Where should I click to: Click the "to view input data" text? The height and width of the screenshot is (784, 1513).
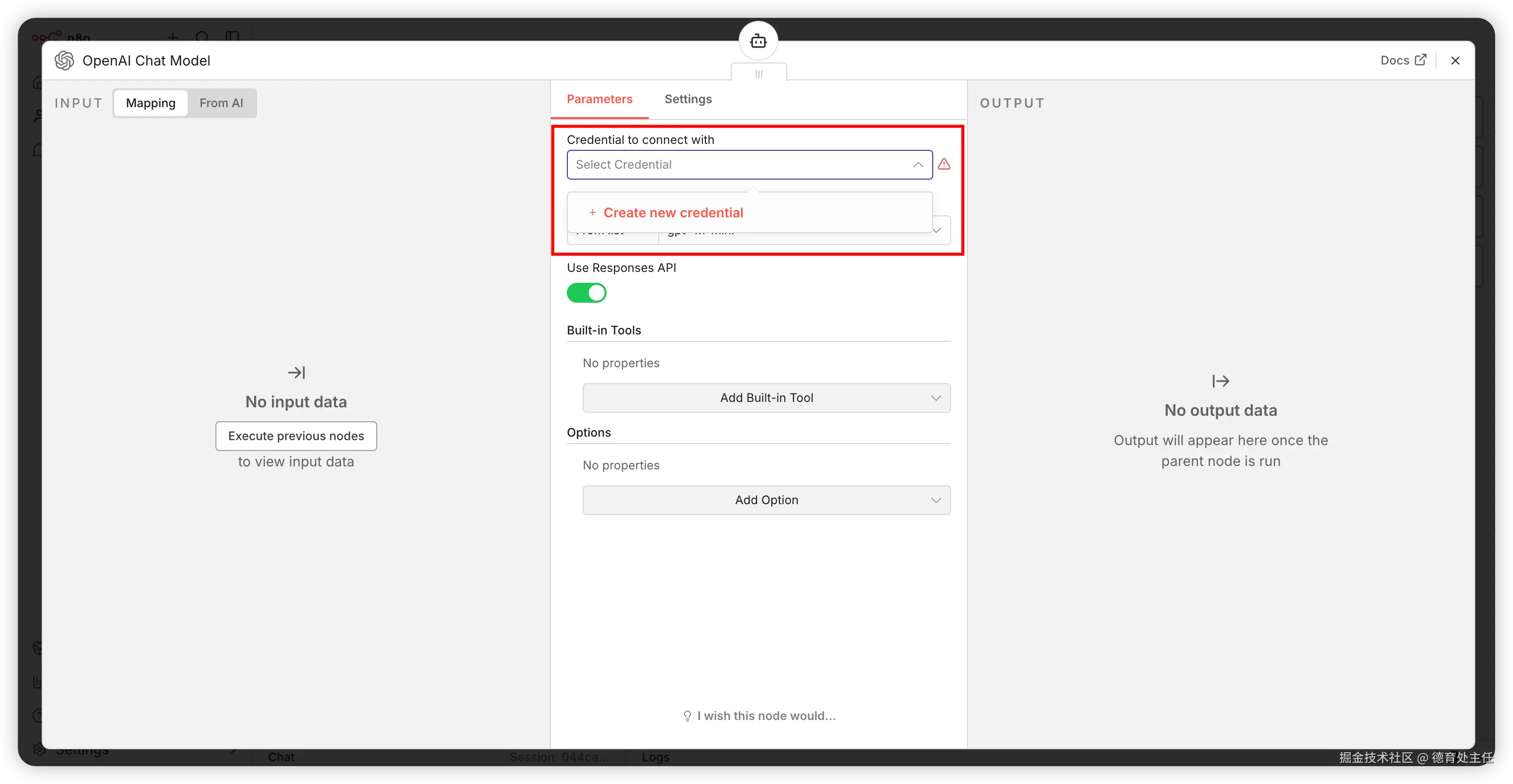pos(296,461)
